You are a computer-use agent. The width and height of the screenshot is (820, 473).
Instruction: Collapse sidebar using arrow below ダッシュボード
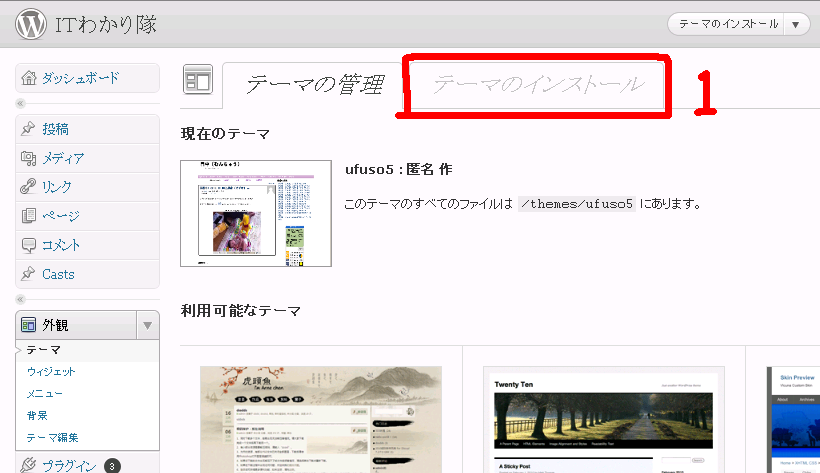(x=21, y=103)
